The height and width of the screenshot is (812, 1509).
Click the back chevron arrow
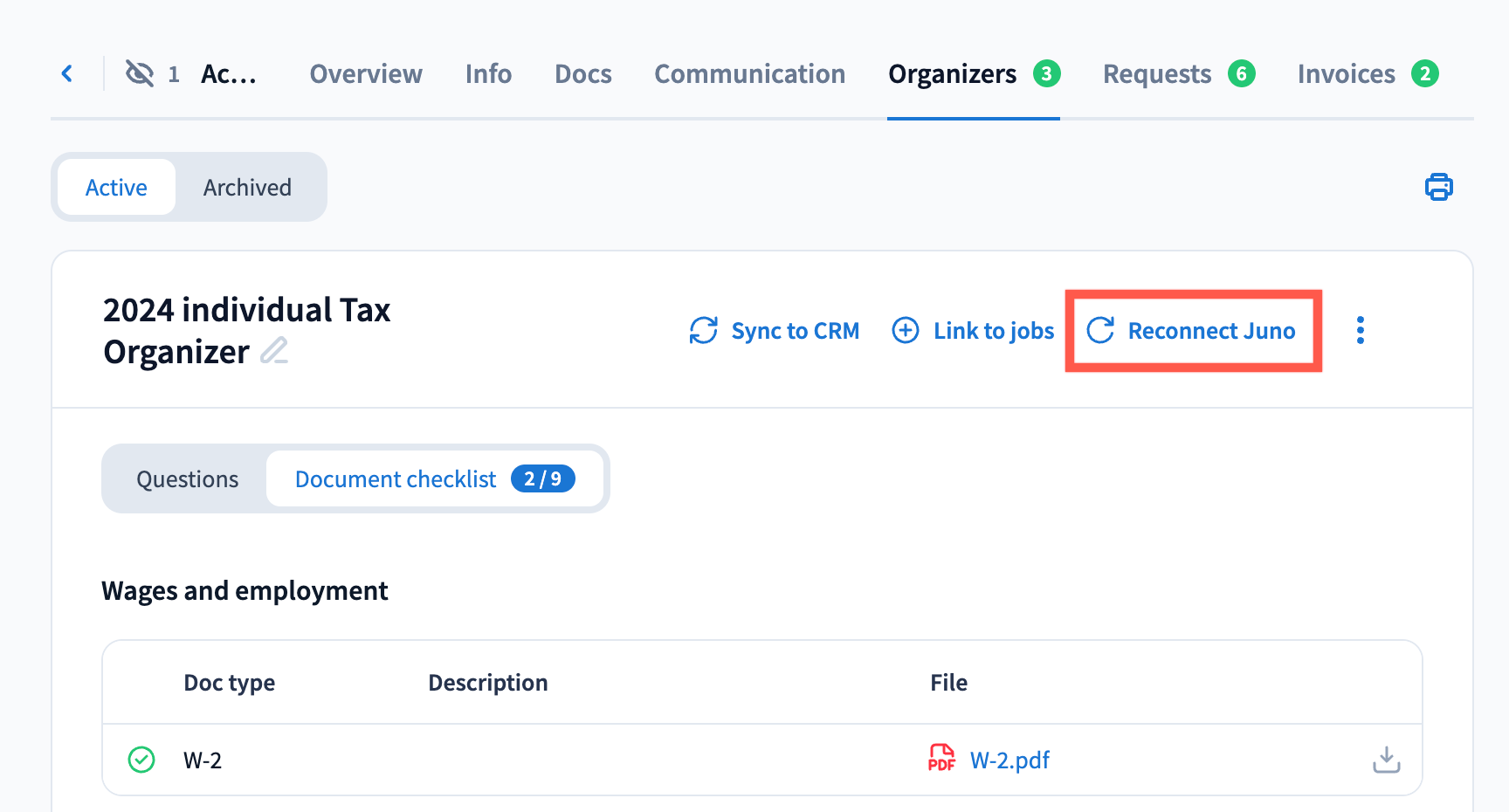(x=67, y=74)
